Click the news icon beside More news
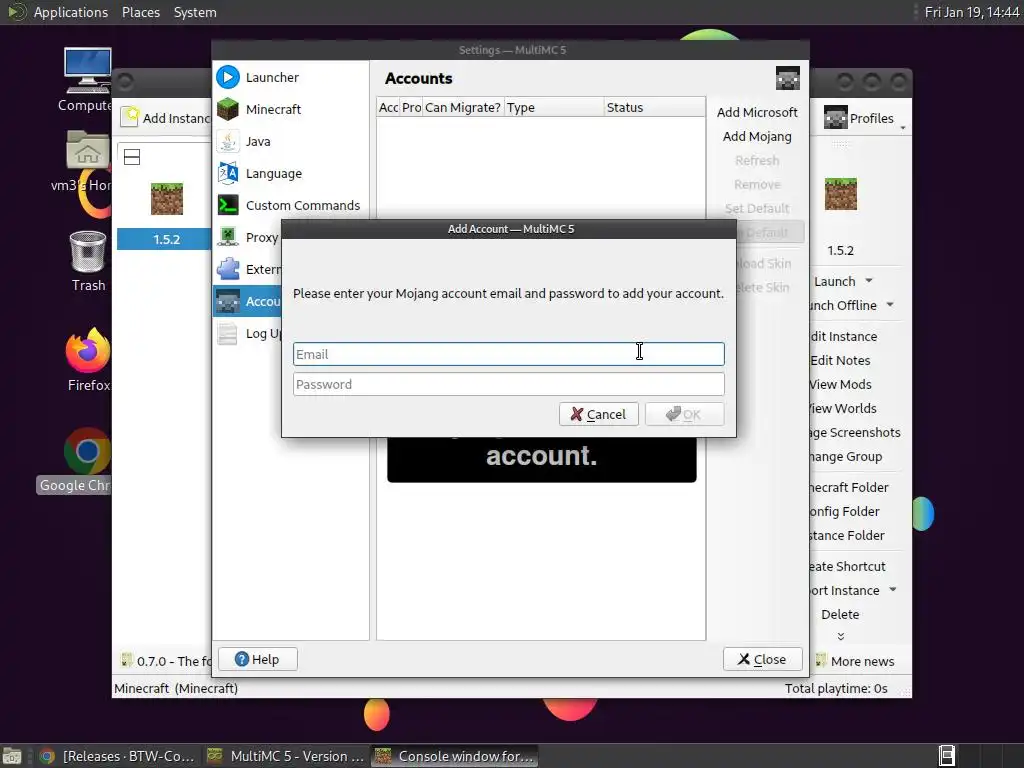This screenshot has height=768, width=1024. click(821, 660)
